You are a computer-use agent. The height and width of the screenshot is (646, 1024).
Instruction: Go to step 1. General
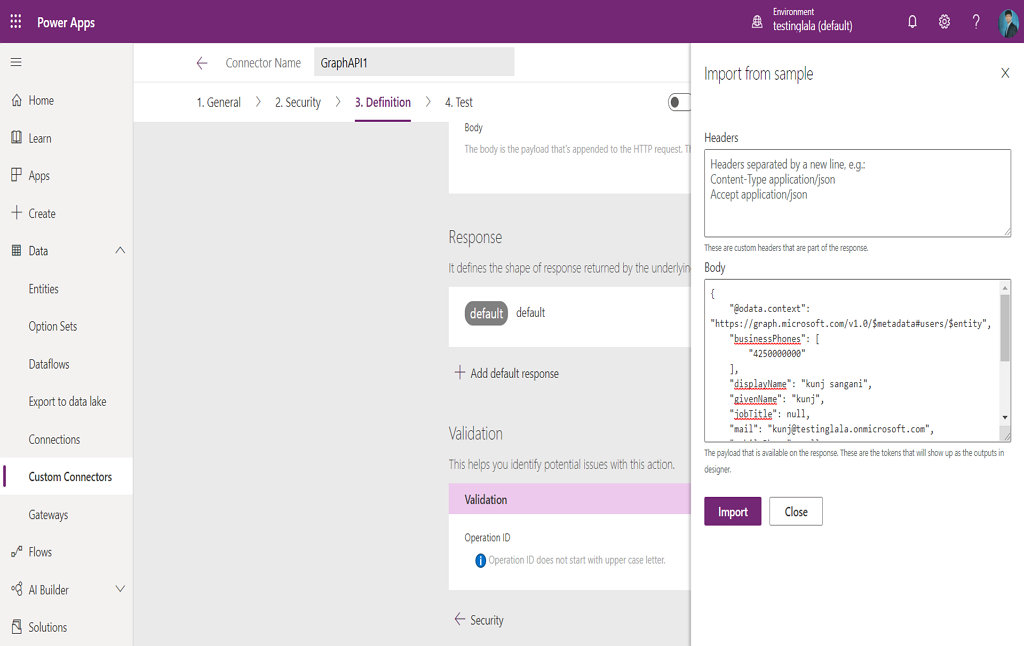click(x=219, y=102)
